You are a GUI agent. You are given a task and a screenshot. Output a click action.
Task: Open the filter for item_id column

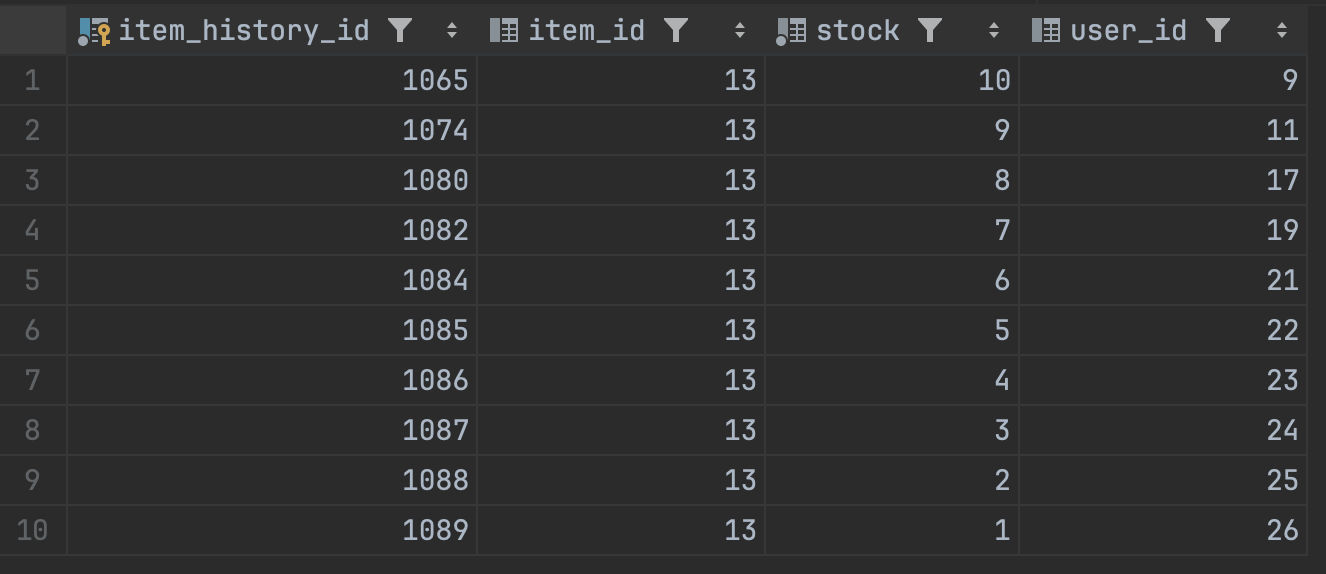(676, 31)
